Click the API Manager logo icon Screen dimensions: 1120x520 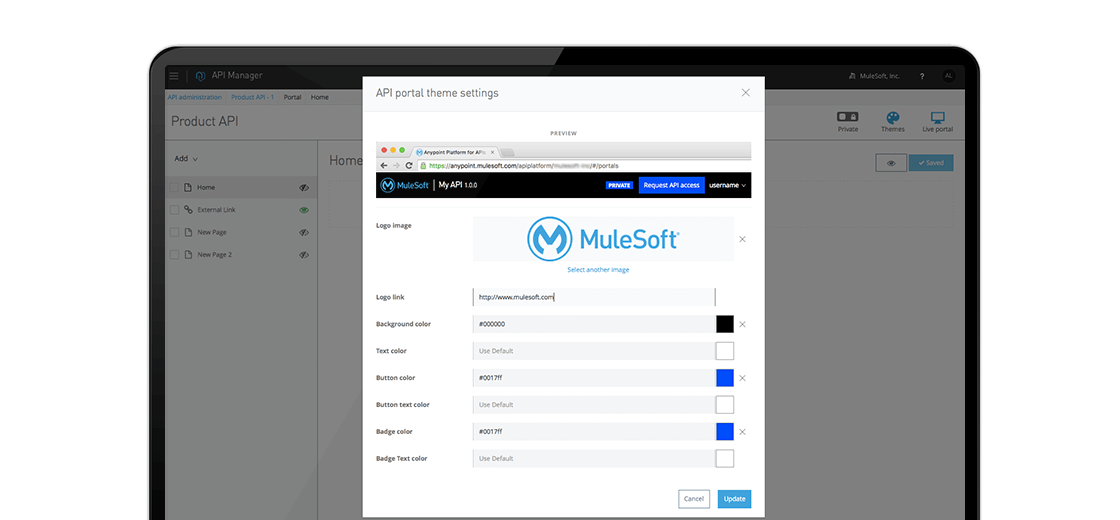tap(201, 76)
